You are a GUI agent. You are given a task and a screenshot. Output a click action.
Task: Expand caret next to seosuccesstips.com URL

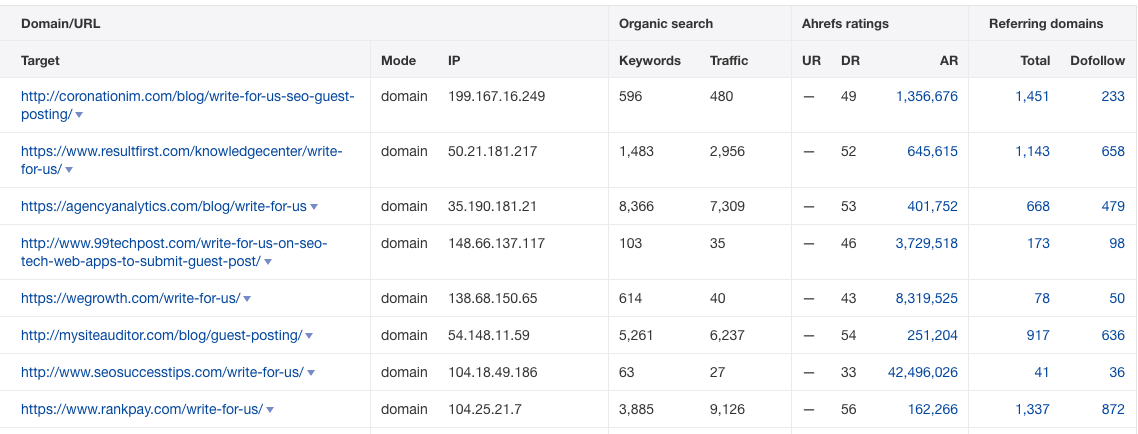(x=311, y=373)
